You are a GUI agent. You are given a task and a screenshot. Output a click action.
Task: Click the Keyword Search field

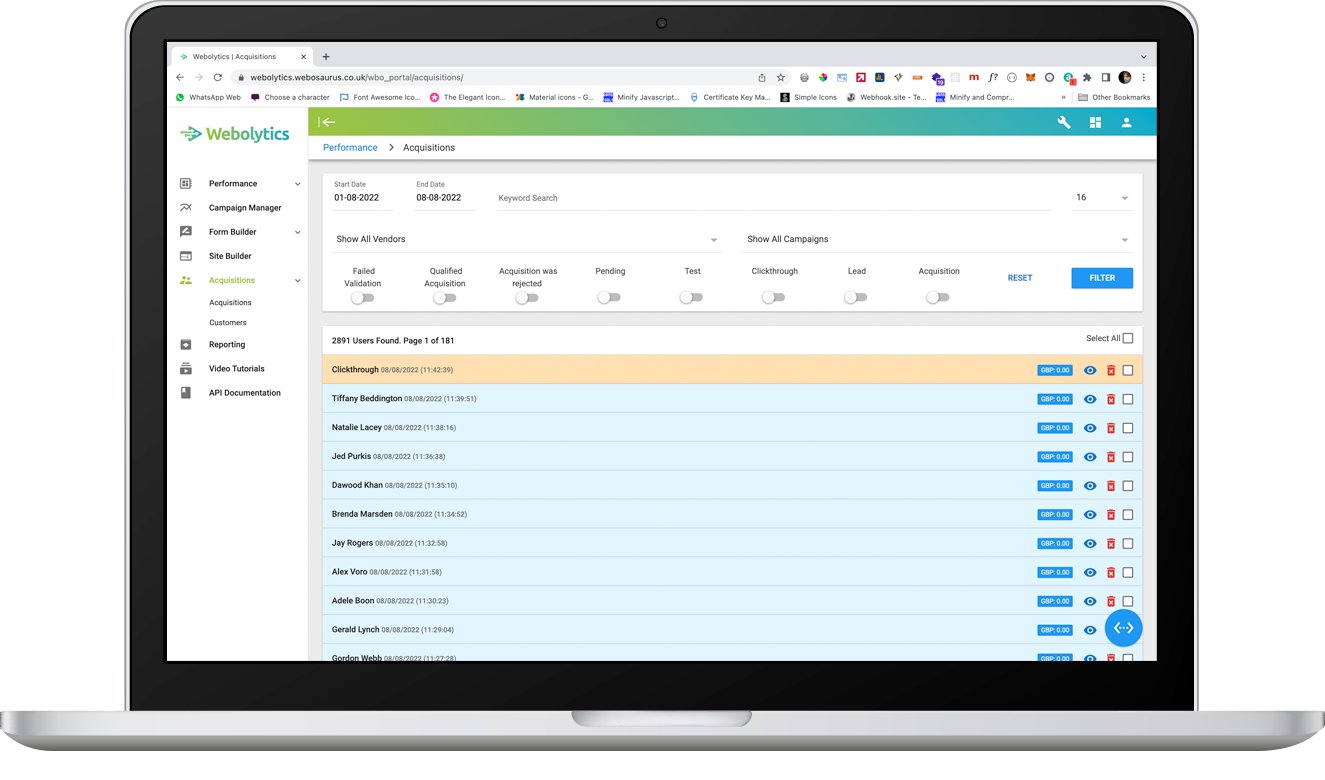pyautogui.click(x=770, y=198)
